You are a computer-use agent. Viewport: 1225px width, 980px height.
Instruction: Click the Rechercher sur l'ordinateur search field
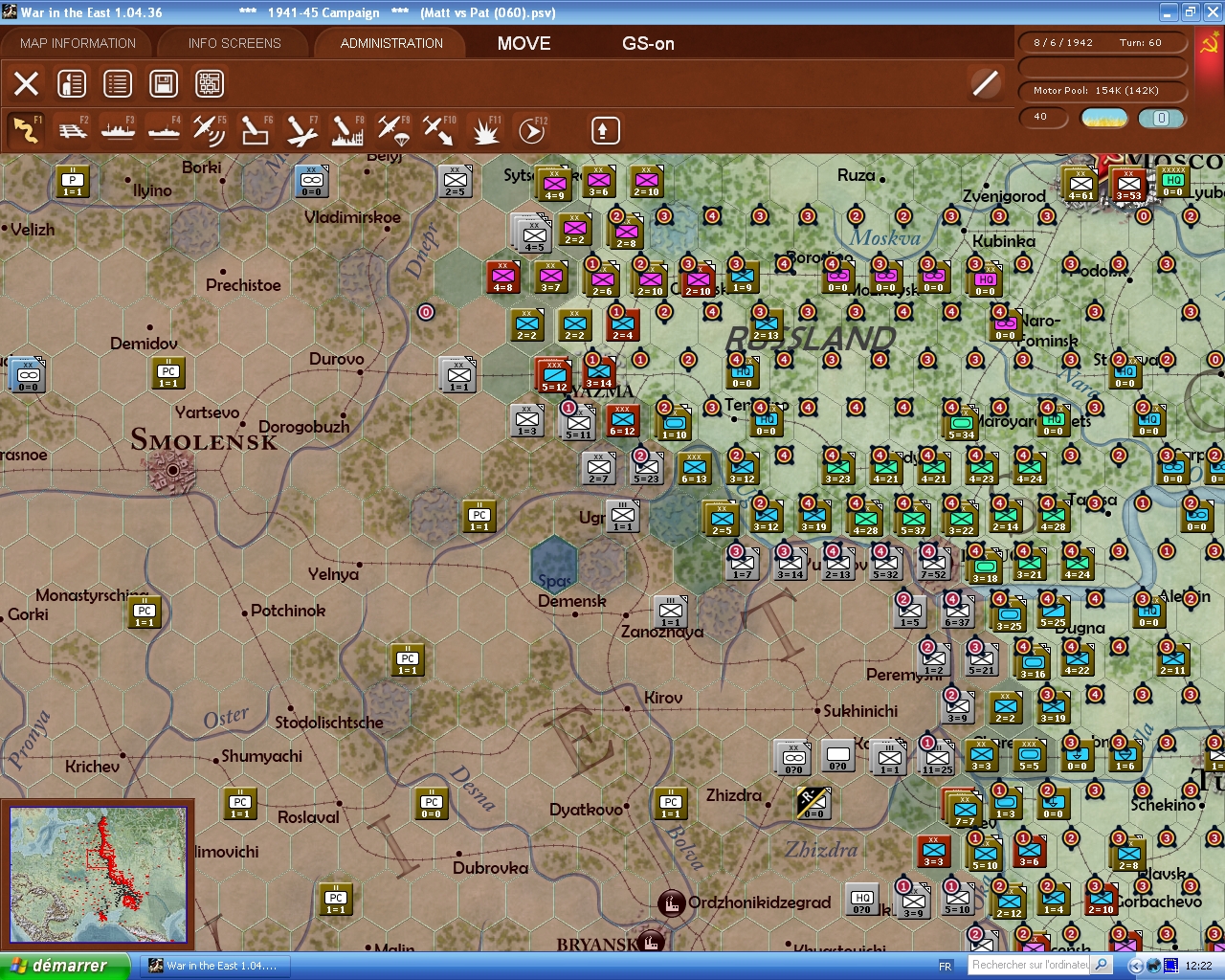tap(1030, 965)
